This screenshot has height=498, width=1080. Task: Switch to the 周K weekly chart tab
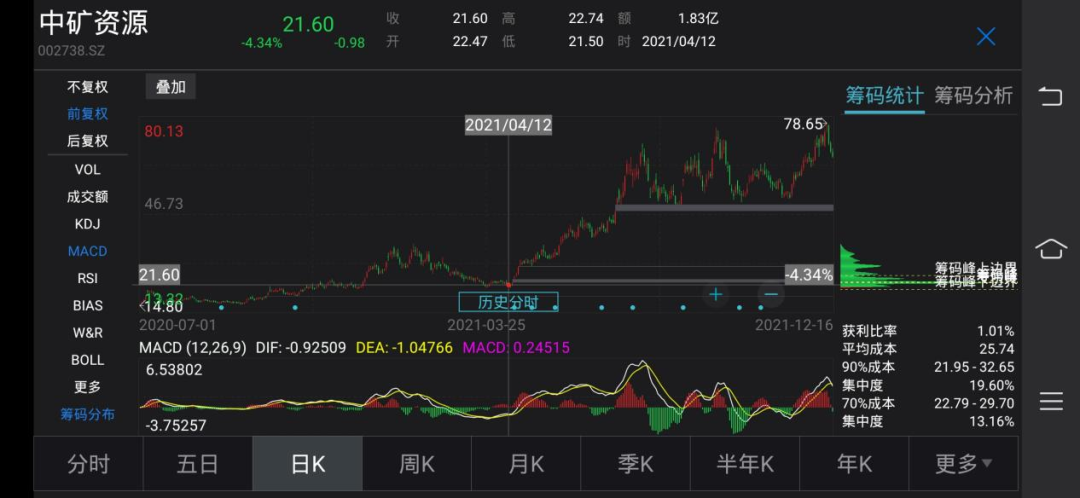pyautogui.click(x=416, y=464)
